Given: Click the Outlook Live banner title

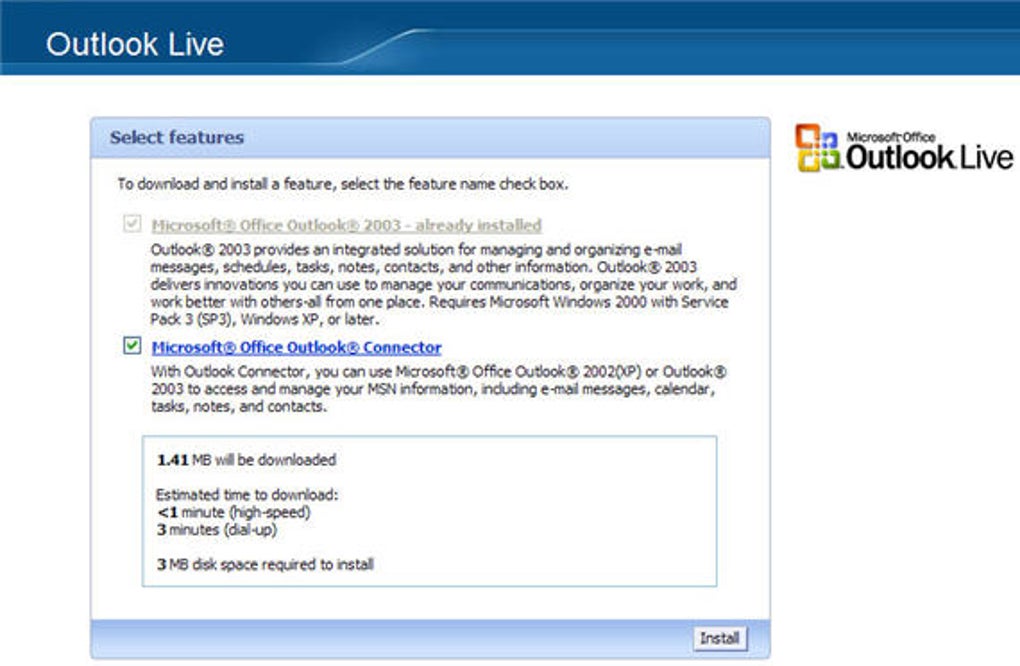Looking at the screenshot, I should 135,44.
